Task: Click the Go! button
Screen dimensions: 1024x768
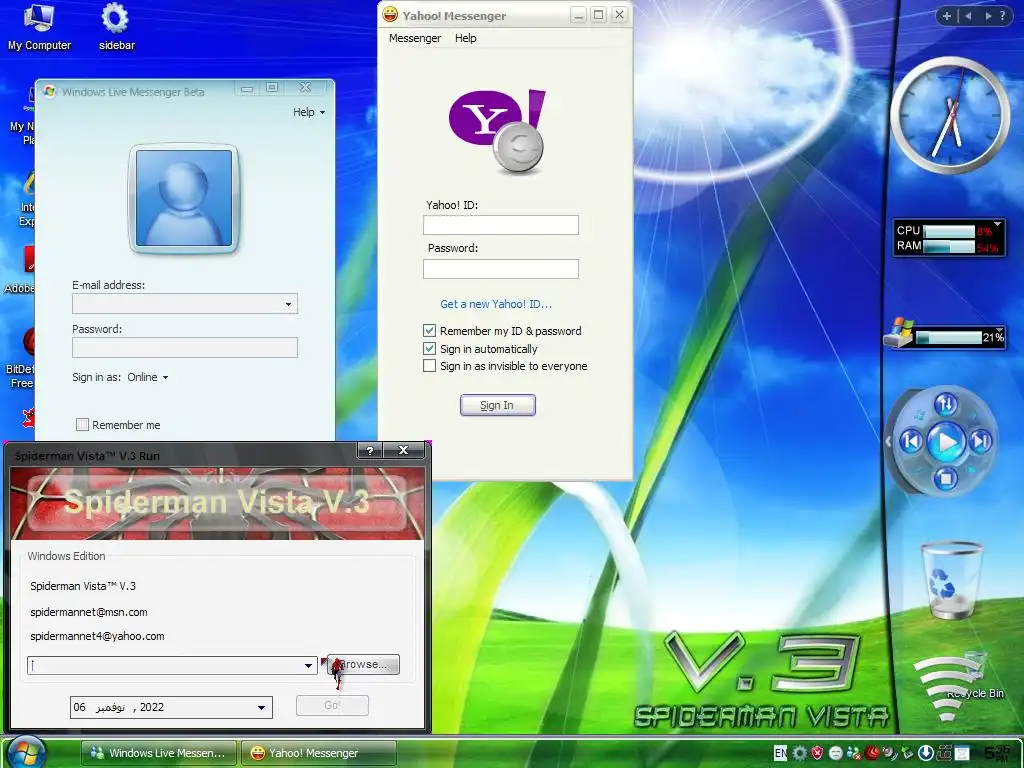Action: point(332,705)
